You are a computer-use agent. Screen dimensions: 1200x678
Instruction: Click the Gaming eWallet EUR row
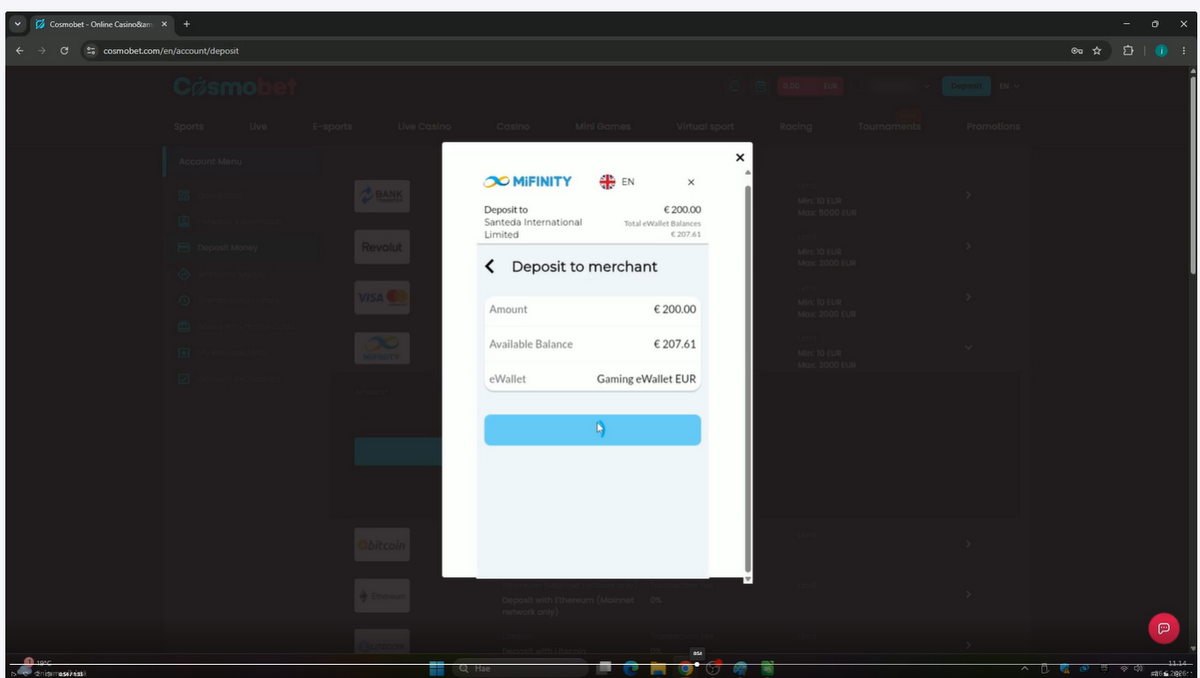592,379
